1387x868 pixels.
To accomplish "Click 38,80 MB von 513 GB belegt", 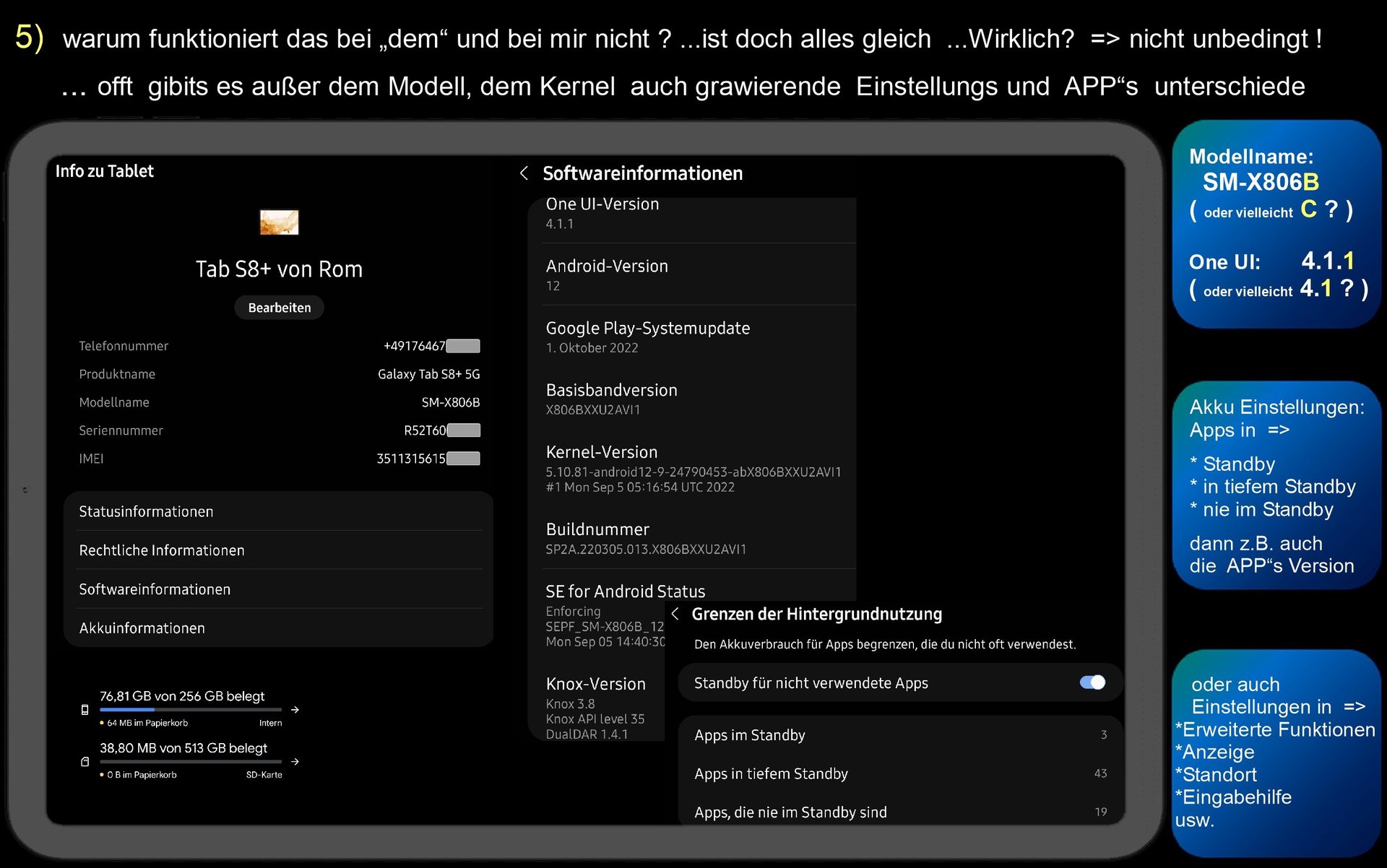I will coord(183,748).
